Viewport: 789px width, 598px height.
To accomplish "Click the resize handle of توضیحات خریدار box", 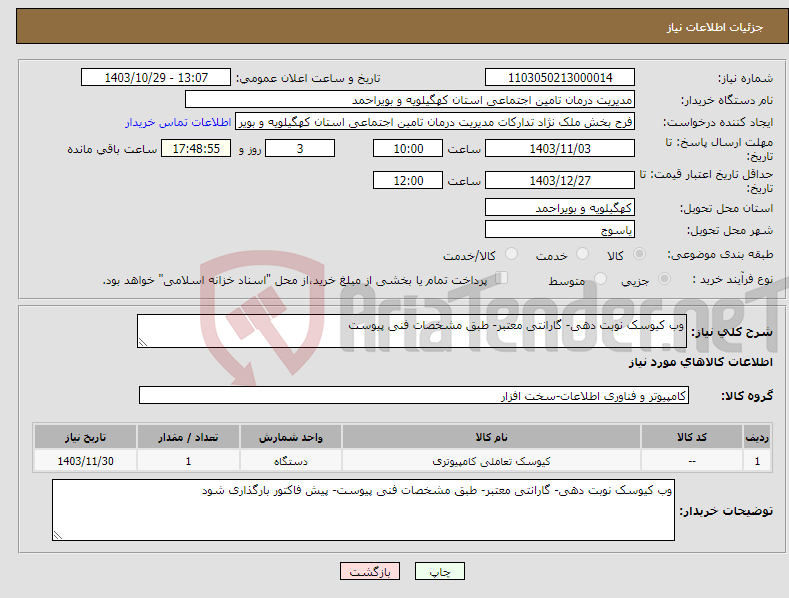I will tap(58, 535).
